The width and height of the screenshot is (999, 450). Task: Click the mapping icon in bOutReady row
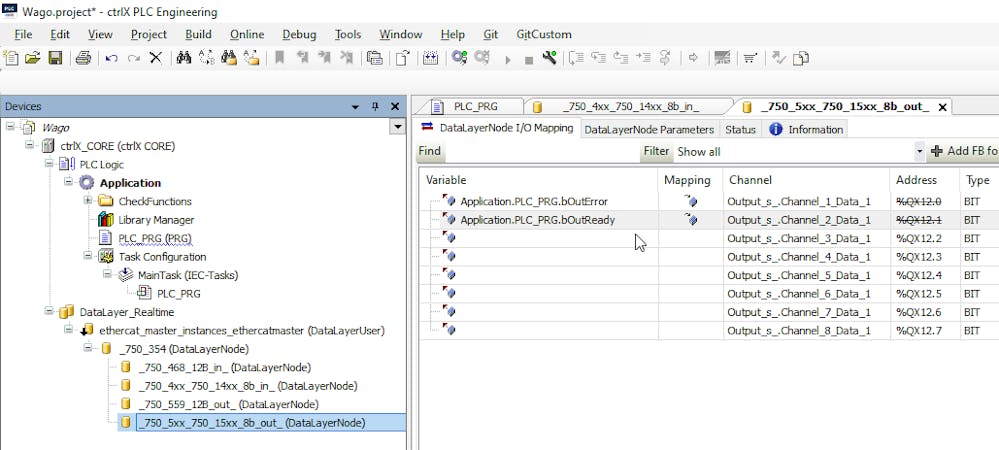coord(691,220)
